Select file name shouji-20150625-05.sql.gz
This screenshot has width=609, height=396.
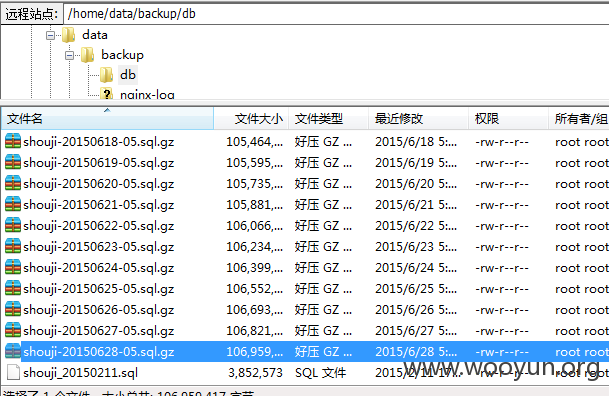point(99,289)
